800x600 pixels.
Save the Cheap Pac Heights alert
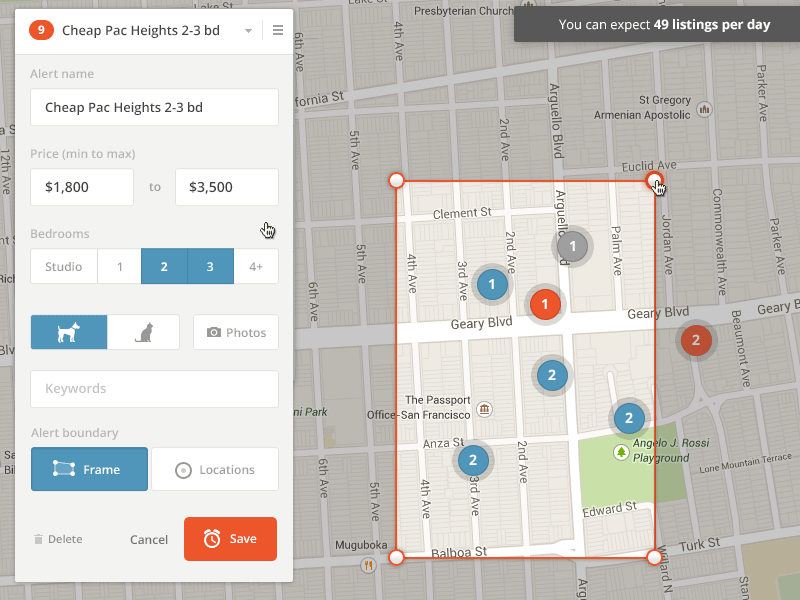pos(230,538)
